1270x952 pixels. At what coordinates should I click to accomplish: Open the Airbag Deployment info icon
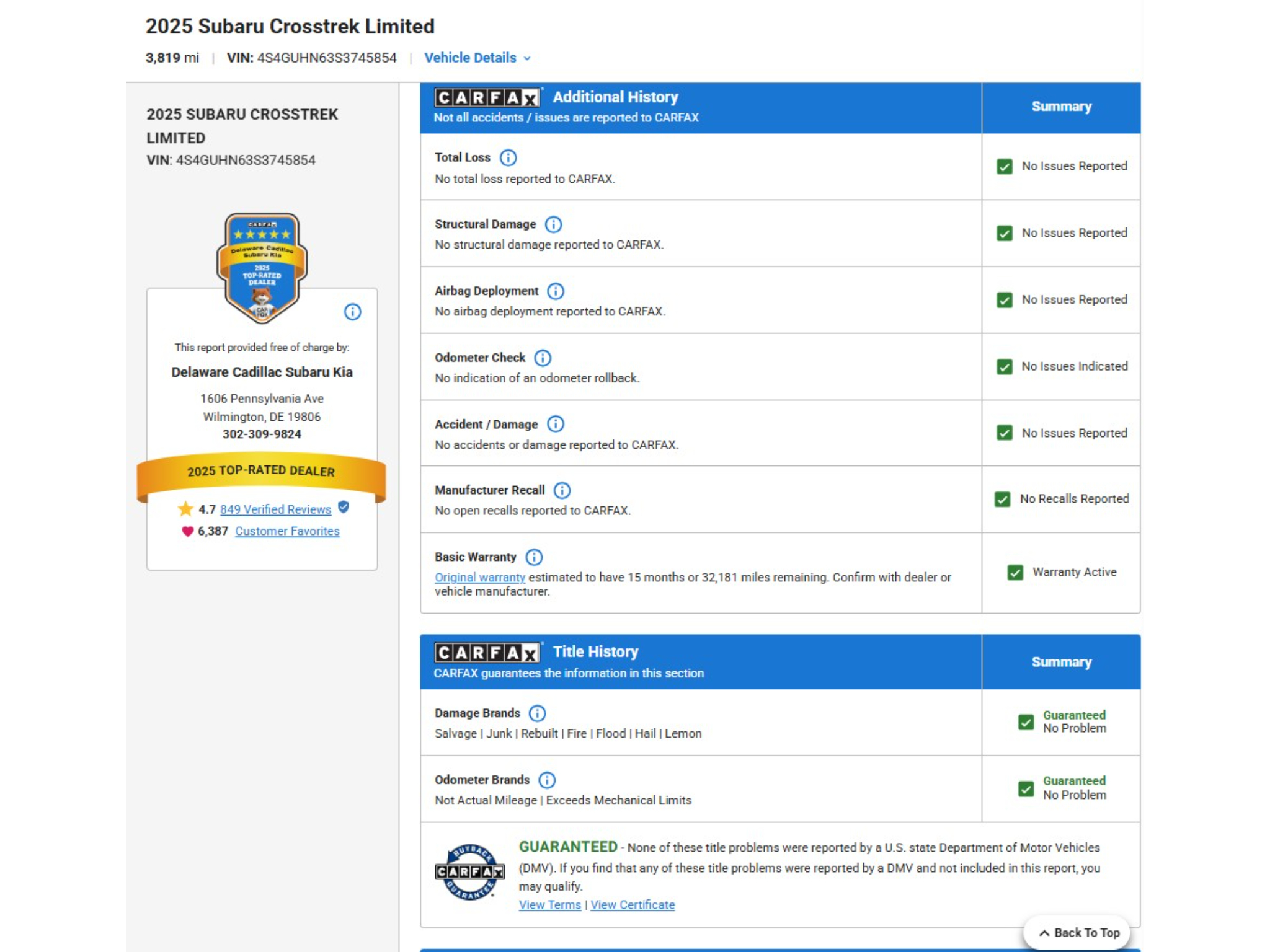[556, 291]
